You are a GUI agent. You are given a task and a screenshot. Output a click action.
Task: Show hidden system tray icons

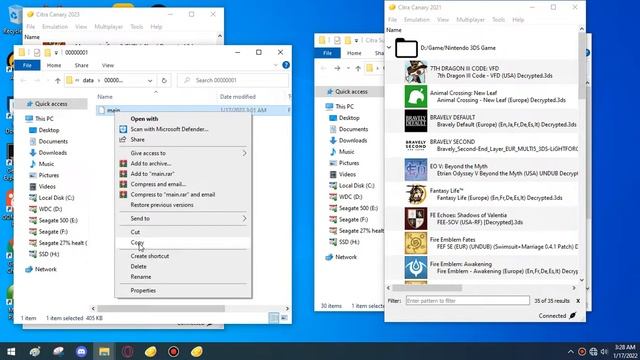pos(570,351)
